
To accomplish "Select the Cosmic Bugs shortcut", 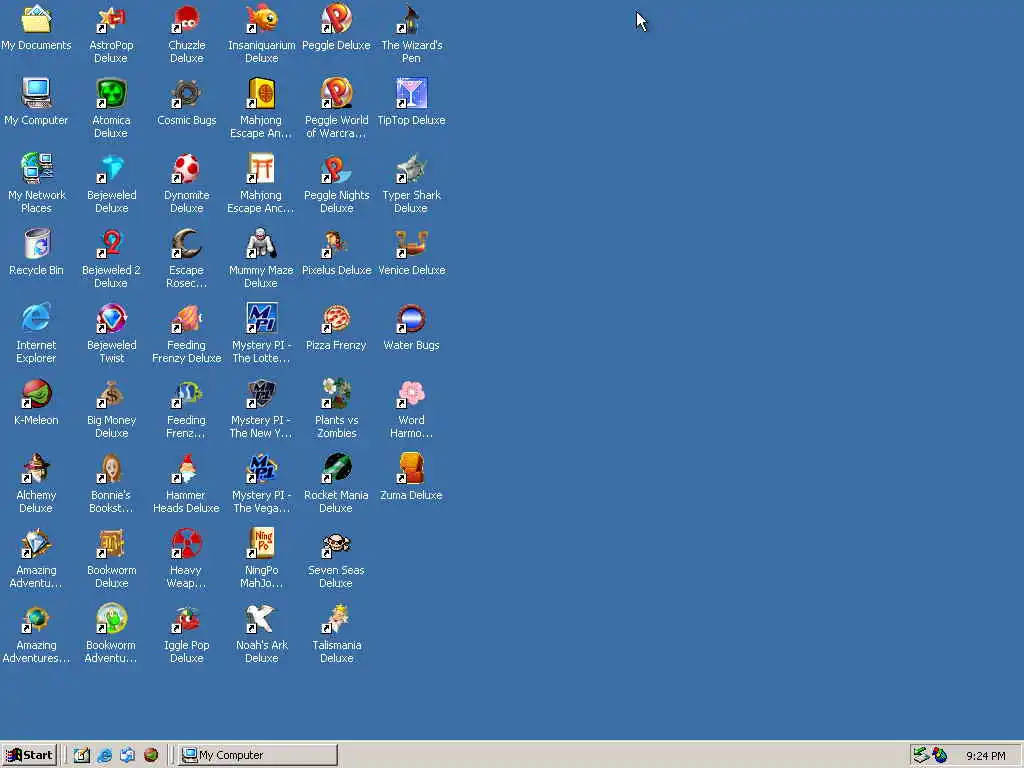I will 186,102.
